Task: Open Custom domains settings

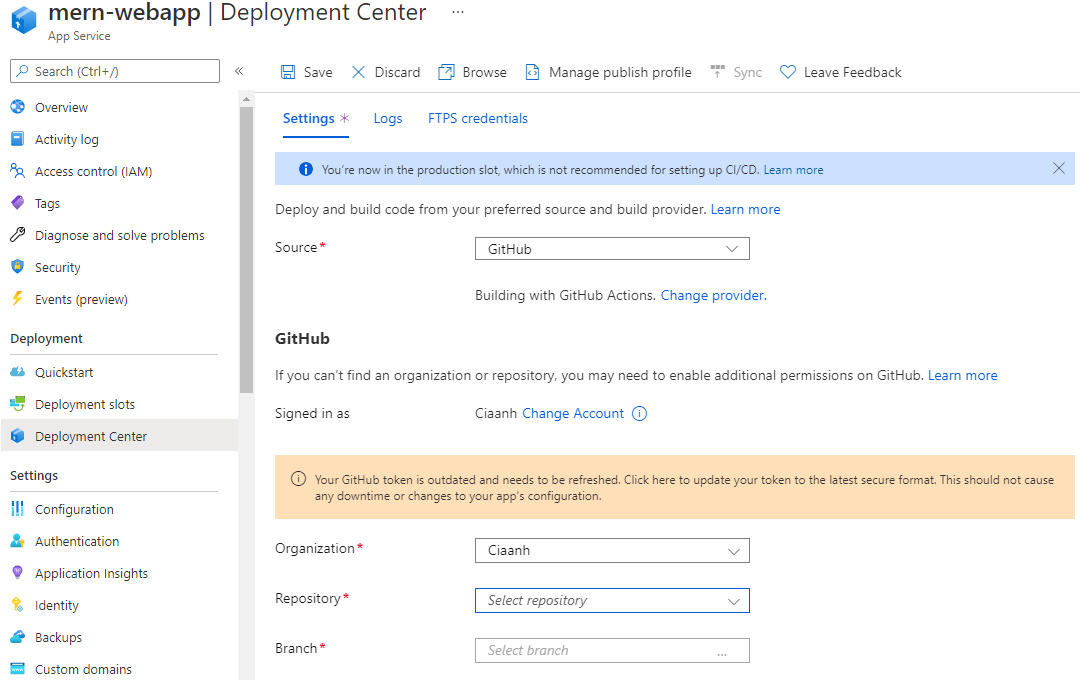Action: [85, 669]
